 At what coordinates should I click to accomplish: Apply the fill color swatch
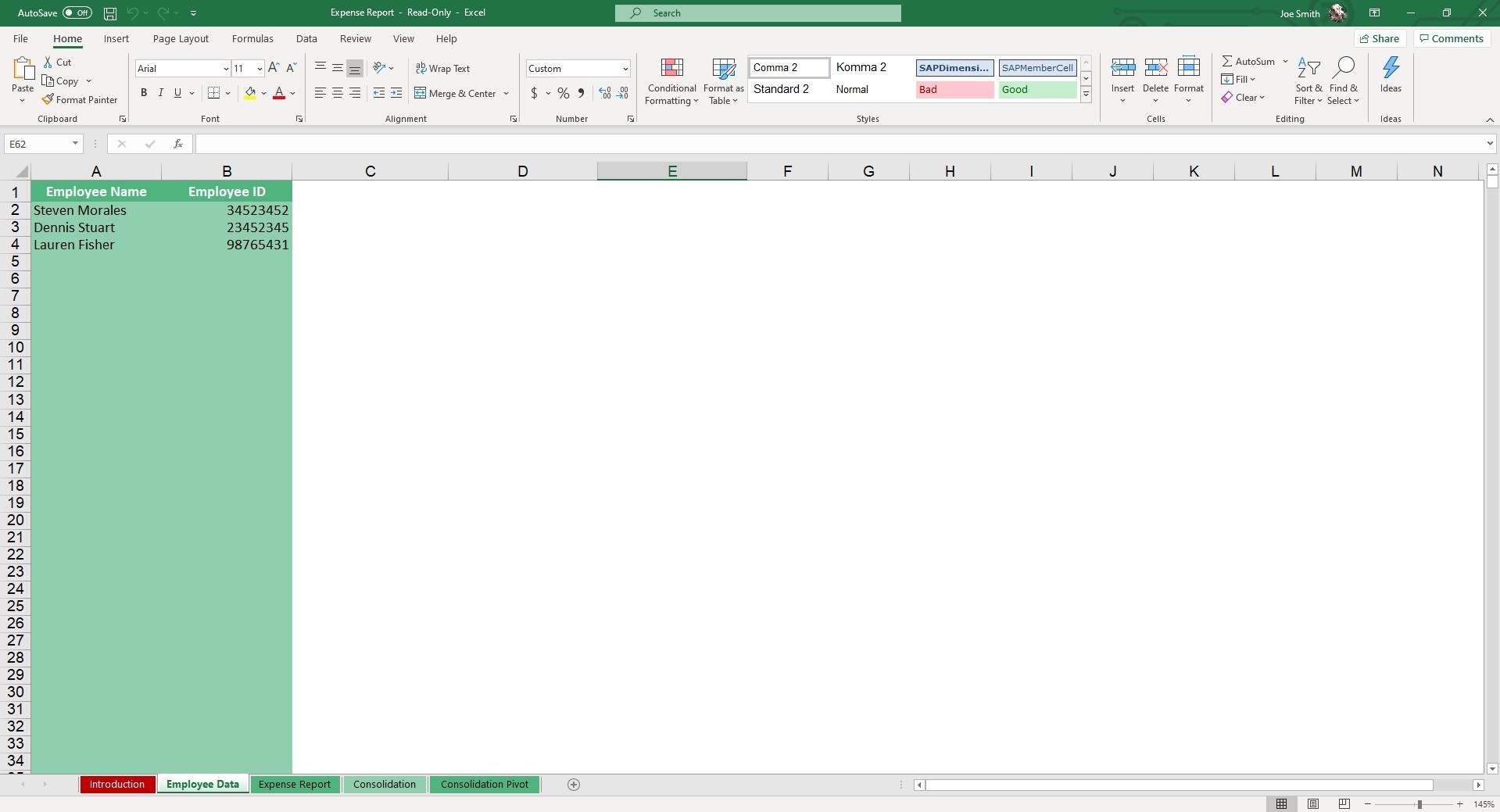[x=250, y=93]
